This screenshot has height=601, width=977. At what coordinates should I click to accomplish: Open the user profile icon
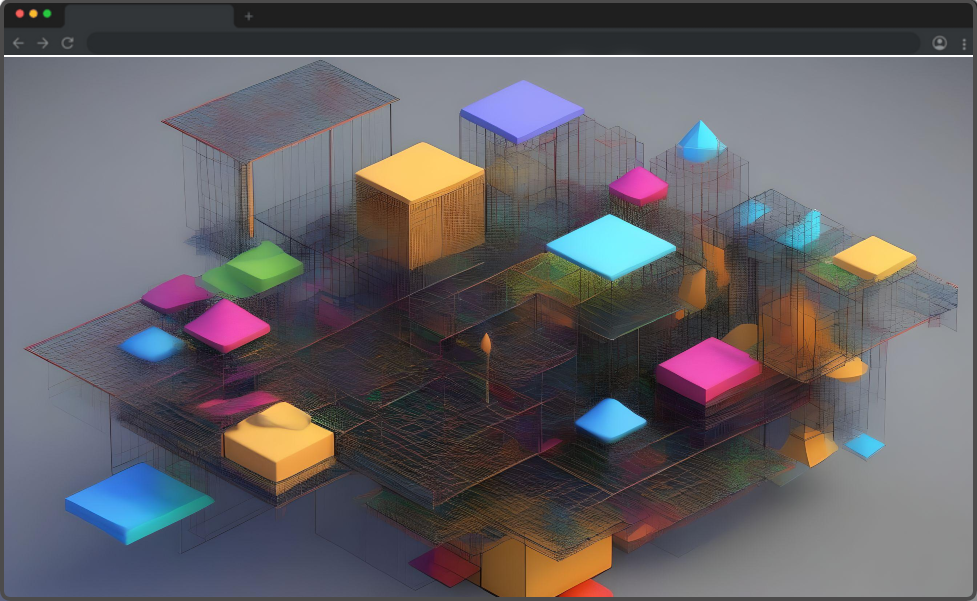point(939,43)
